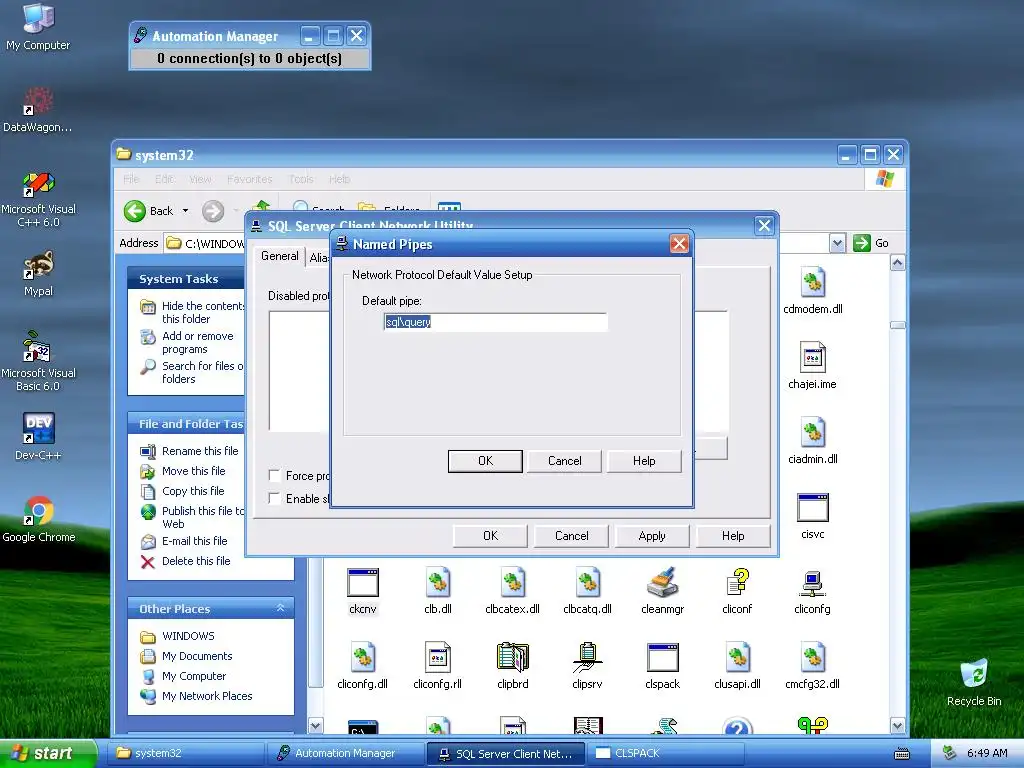Click OK in SQL Server Client Network Utility

pos(490,536)
